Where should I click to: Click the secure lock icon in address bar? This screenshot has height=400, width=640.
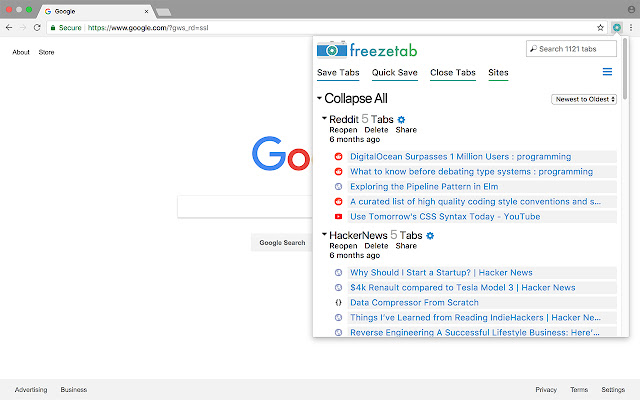53,28
